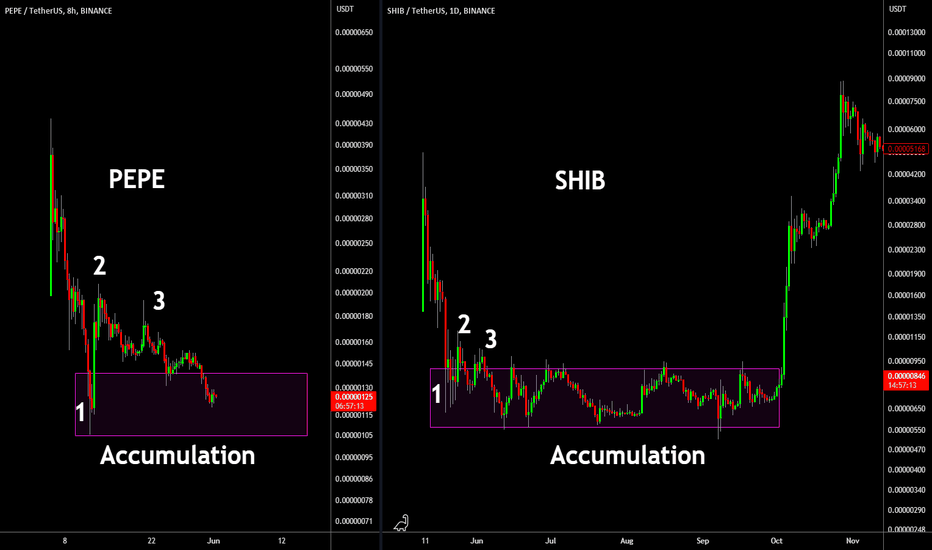
Task: Click the PEPE / TetherUS, 8h, BINANCE symbol title
Action: [58, 11]
